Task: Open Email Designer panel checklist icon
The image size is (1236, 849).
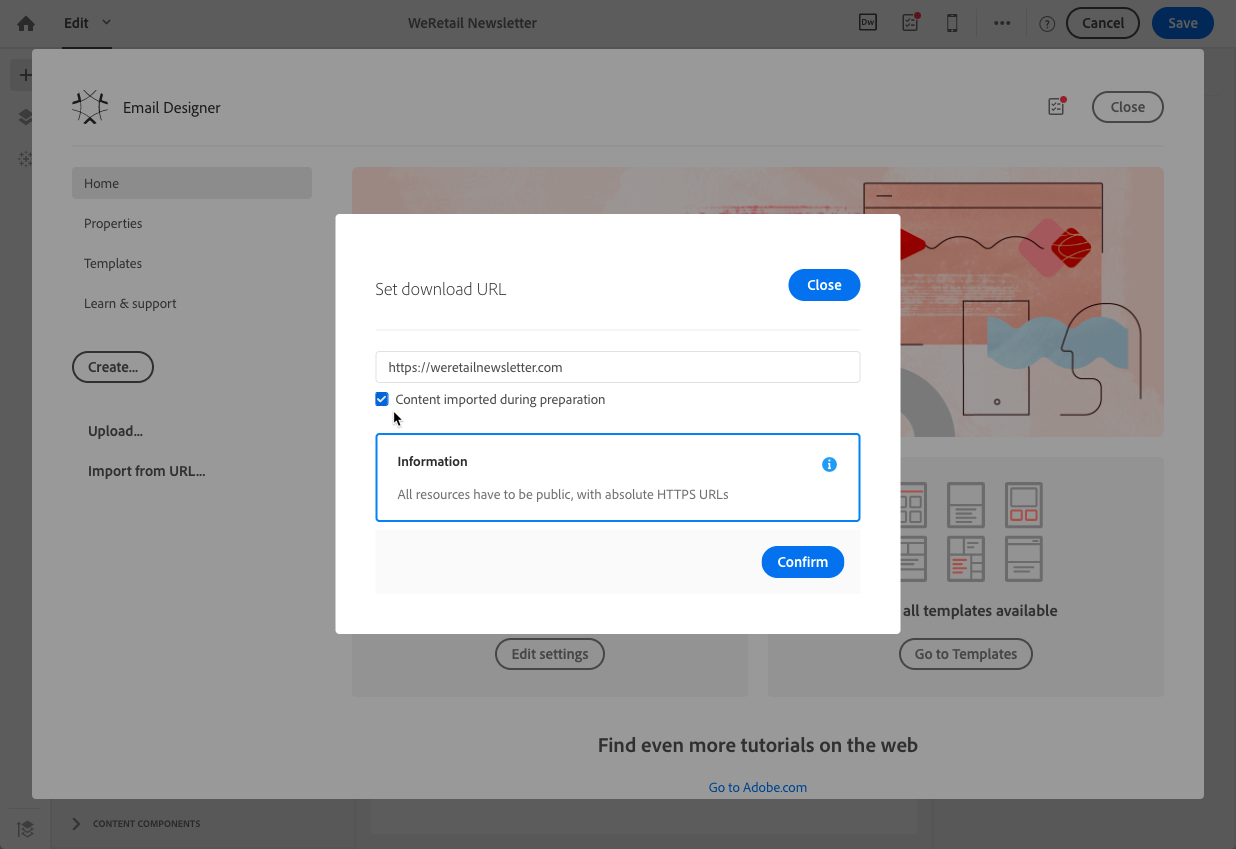Action: (x=1057, y=106)
